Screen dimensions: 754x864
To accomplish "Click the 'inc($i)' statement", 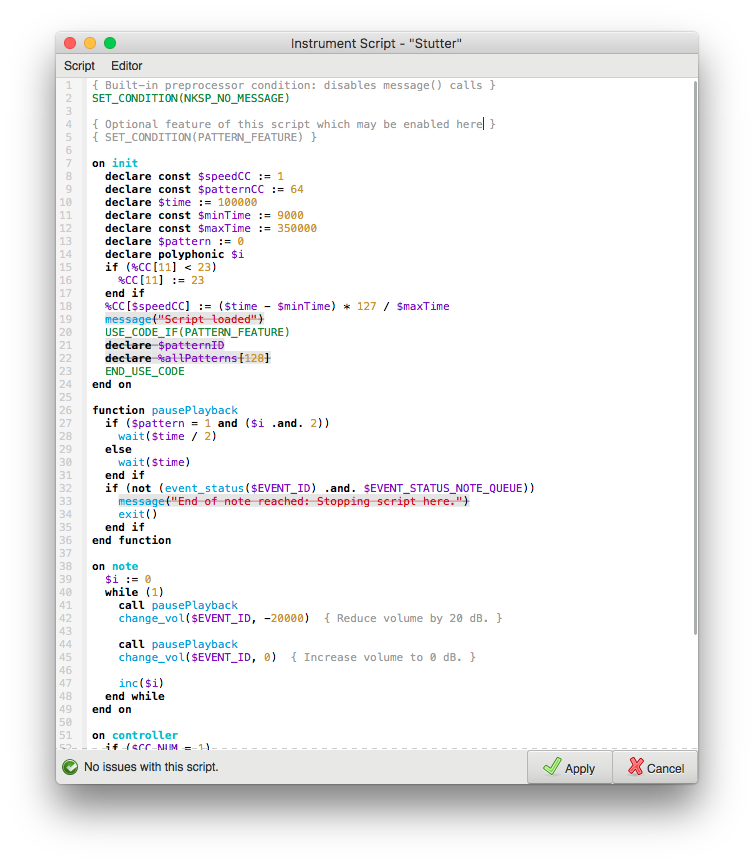I will tap(141, 683).
